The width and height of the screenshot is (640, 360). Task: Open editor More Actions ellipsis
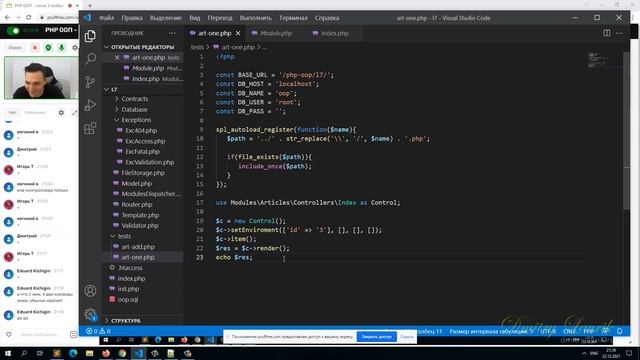[x=619, y=33]
